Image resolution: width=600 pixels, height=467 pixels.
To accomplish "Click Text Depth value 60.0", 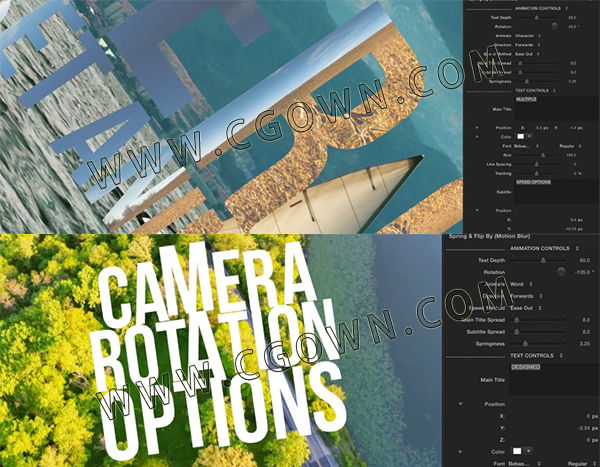I will [x=584, y=260].
